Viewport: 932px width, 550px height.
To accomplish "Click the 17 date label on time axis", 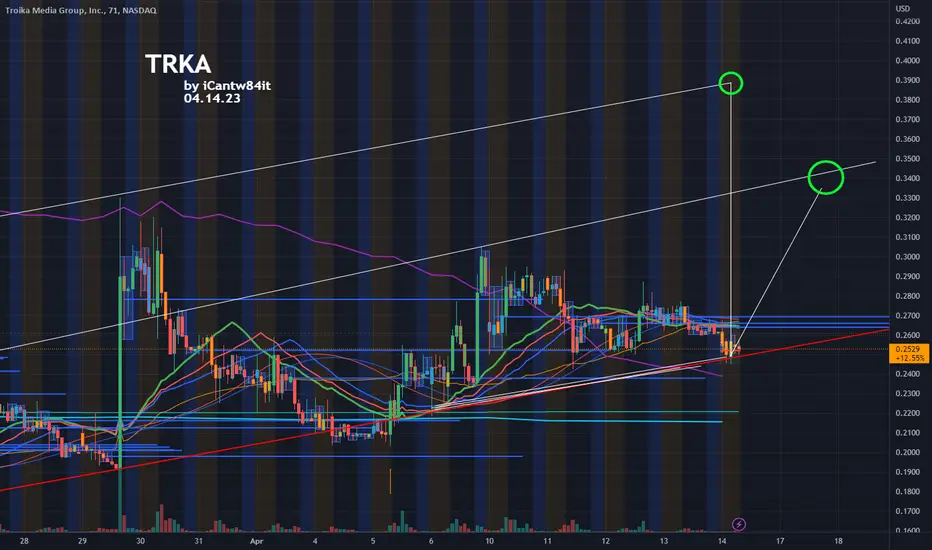I will [x=780, y=541].
